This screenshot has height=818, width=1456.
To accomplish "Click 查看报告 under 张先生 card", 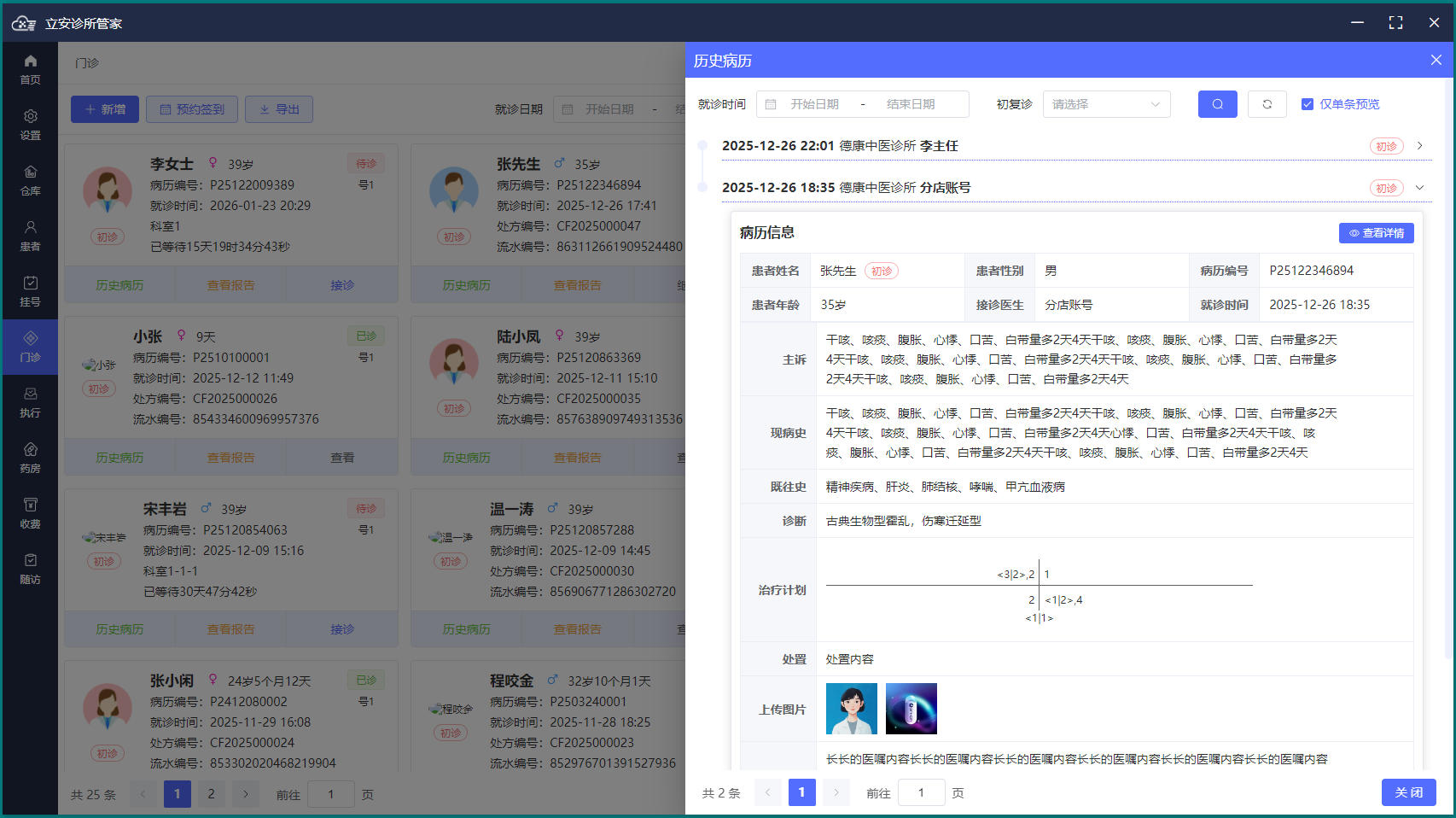I will [577, 285].
